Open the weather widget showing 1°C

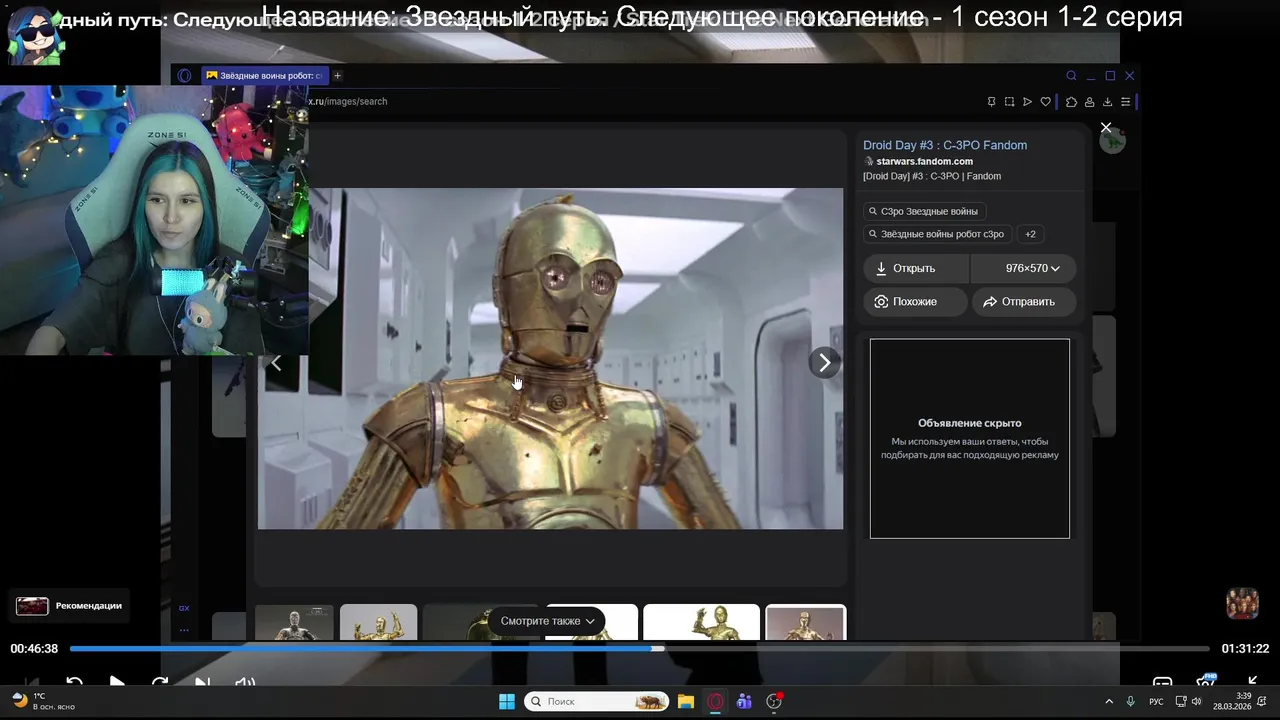click(45, 701)
